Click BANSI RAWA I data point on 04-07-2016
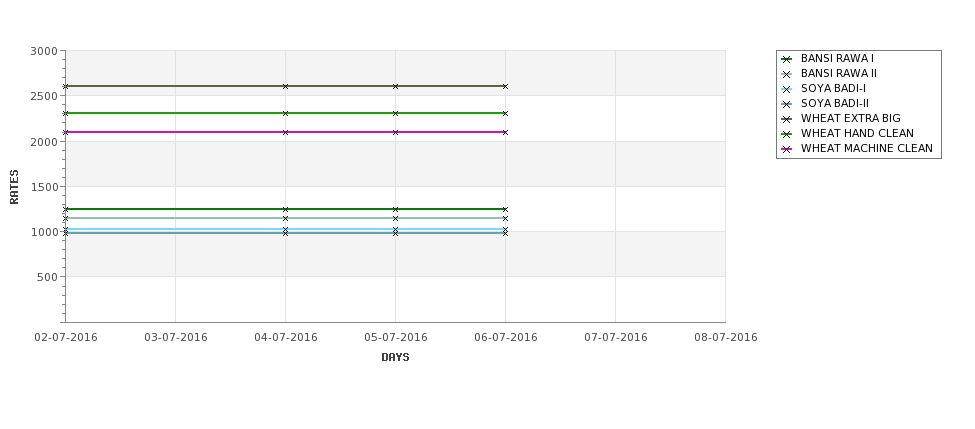 285,210
